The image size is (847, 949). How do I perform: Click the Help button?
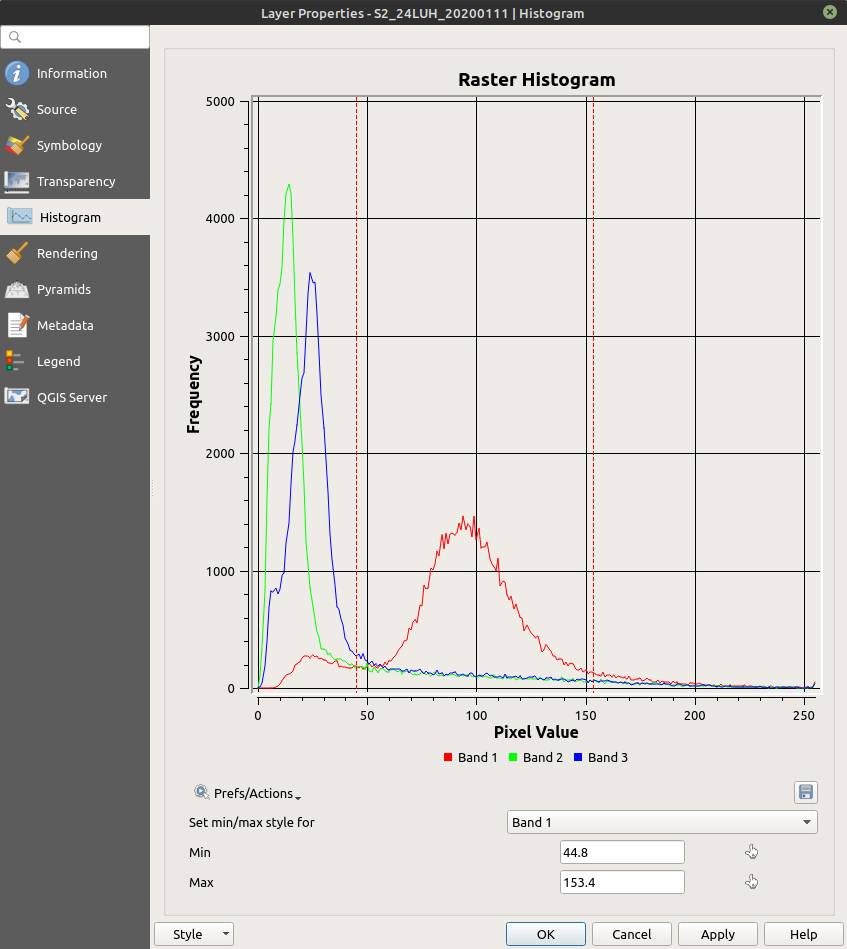pos(803,933)
